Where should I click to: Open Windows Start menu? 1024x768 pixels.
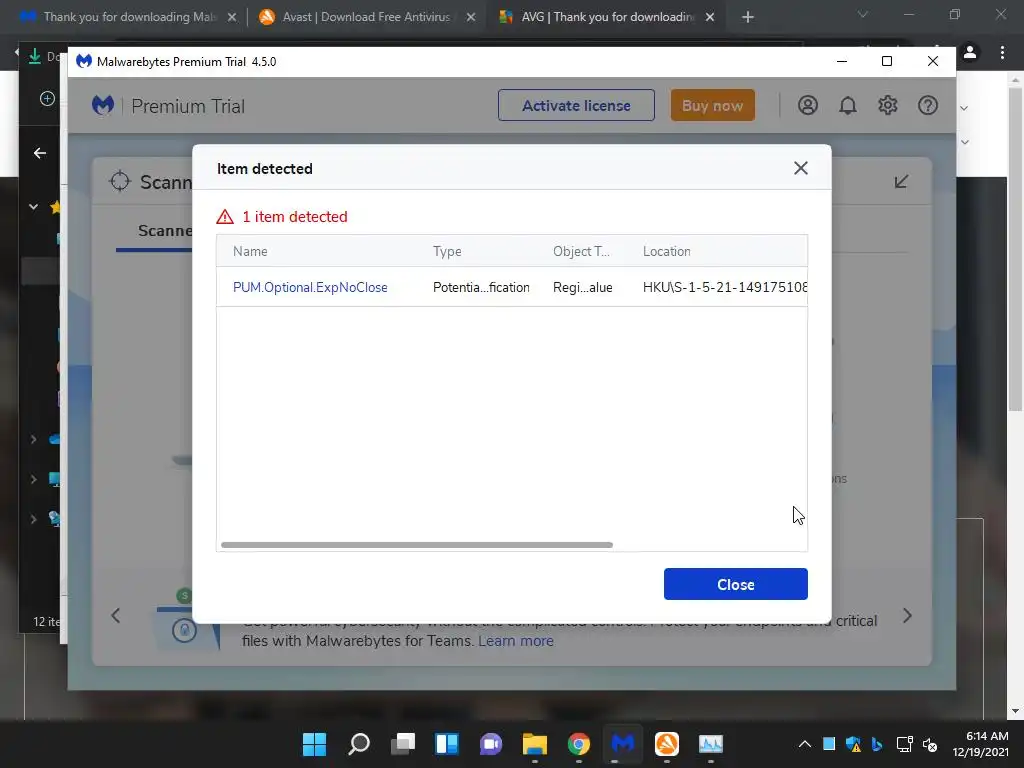(314, 744)
